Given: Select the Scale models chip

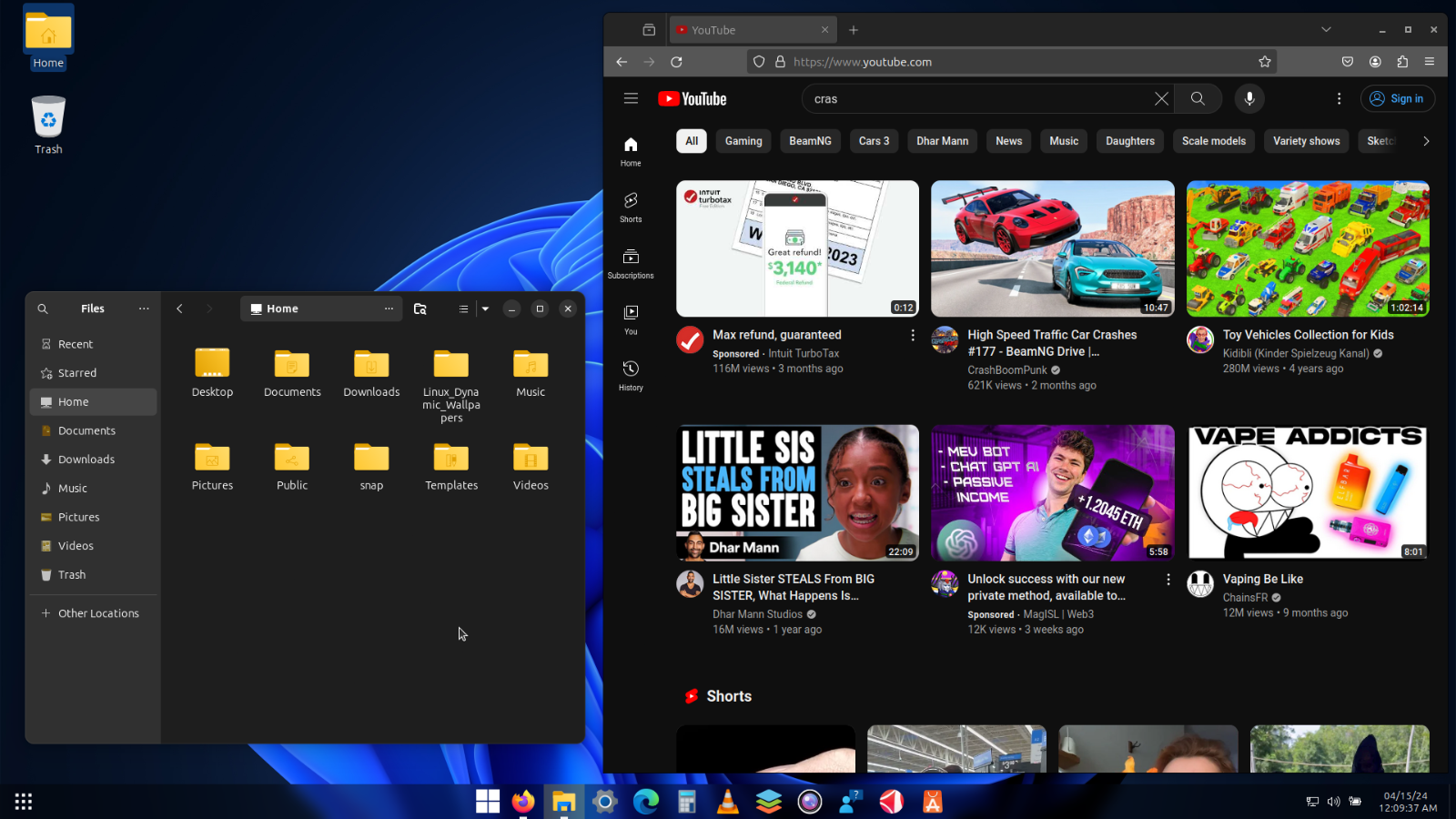Looking at the screenshot, I should [1214, 141].
